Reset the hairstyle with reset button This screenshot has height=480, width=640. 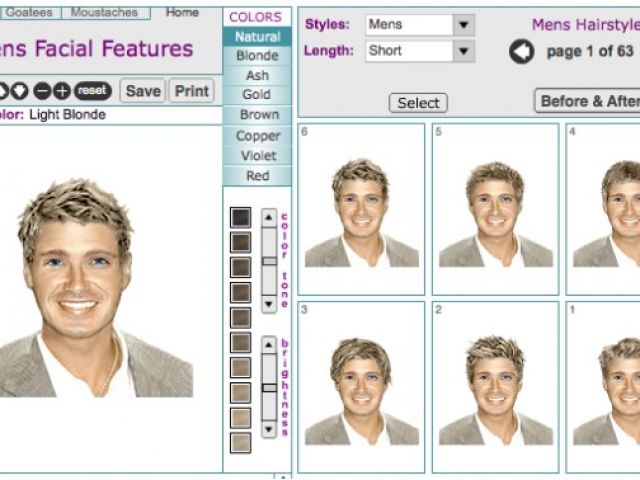click(93, 91)
